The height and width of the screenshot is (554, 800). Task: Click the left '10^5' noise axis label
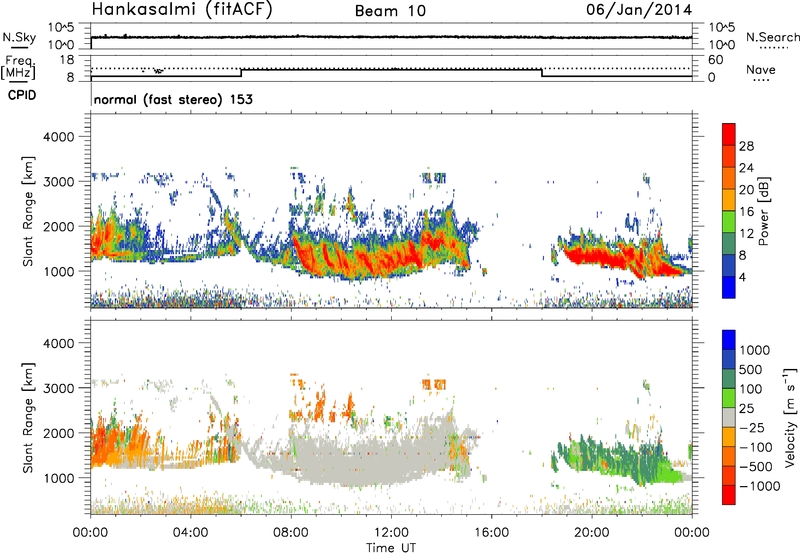tap(62, 27)
